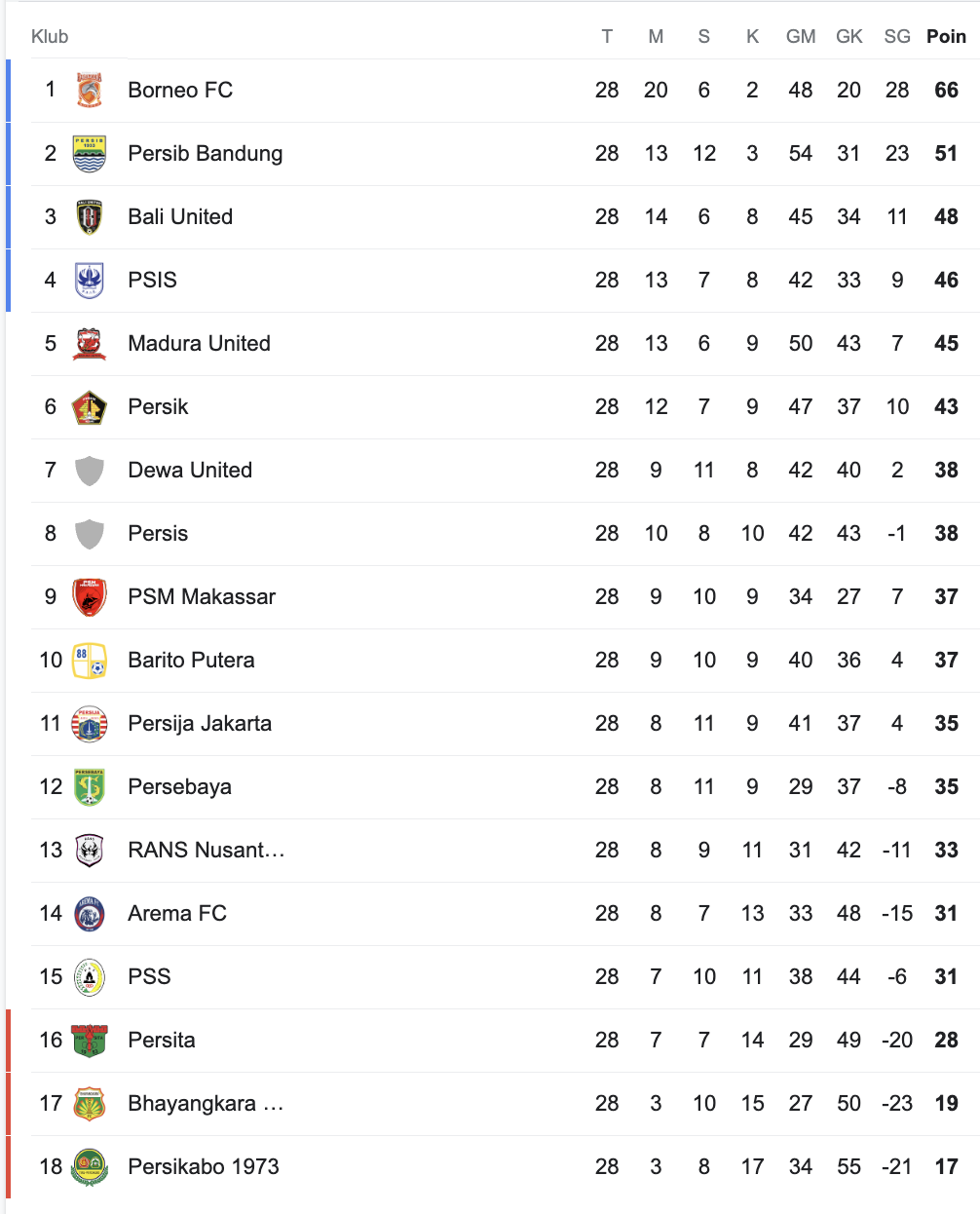Click the Persik team crest
Viewport: 980px width, 1214px height.
(x=90, y=407)
